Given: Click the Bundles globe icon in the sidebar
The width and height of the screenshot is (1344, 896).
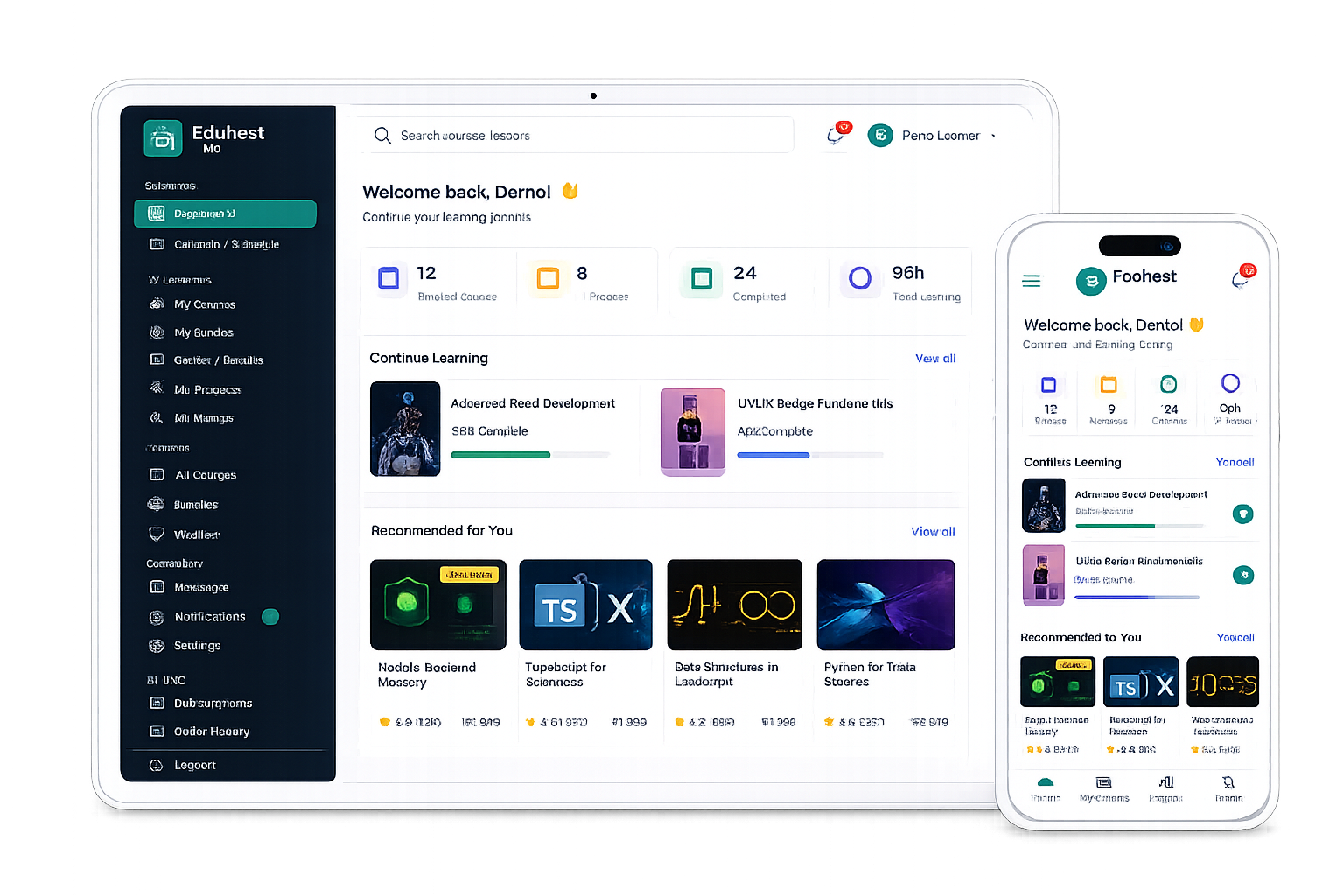Looking at the screenshot, I should click(x=157, y=504).
